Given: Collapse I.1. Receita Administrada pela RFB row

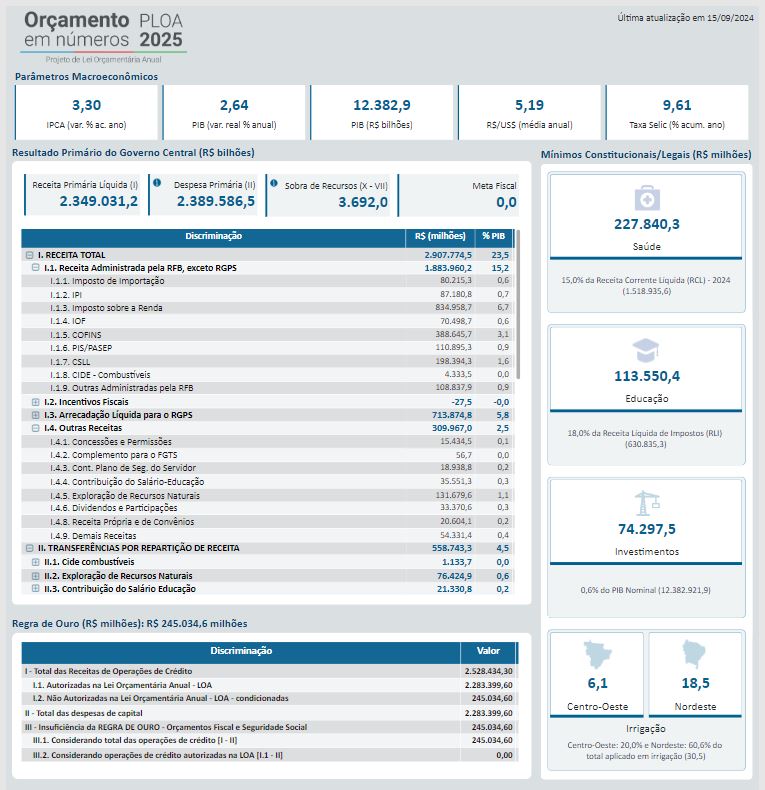Looking at the screenshot, I should point(36,268).
